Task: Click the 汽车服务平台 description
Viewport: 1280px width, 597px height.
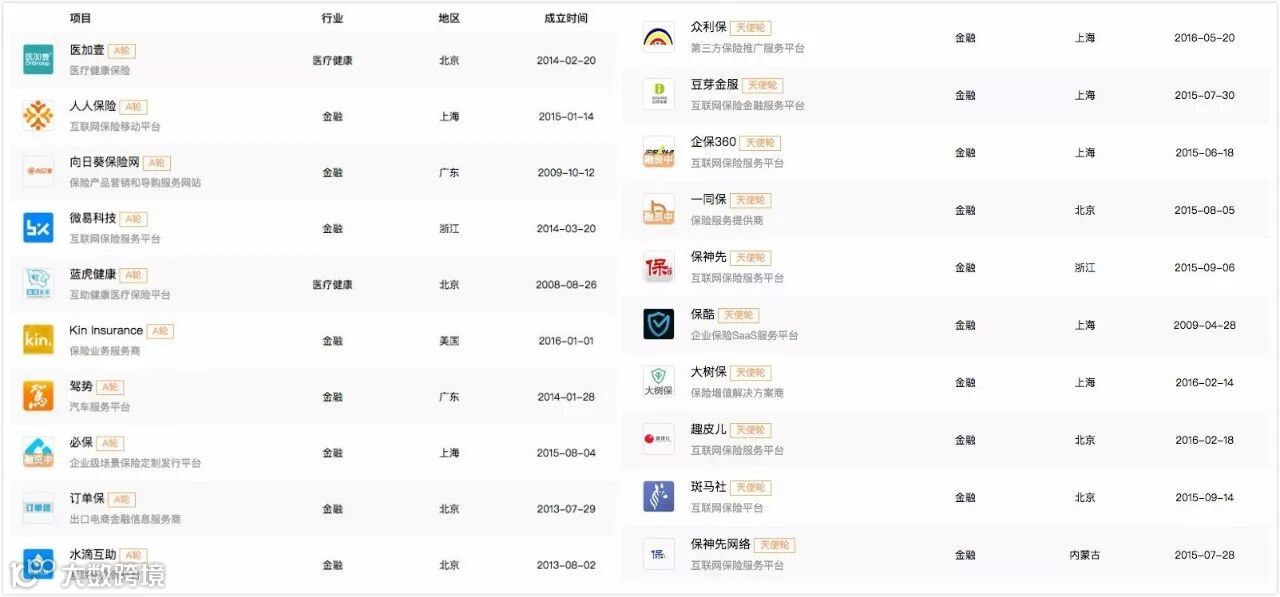Action: 100,408
